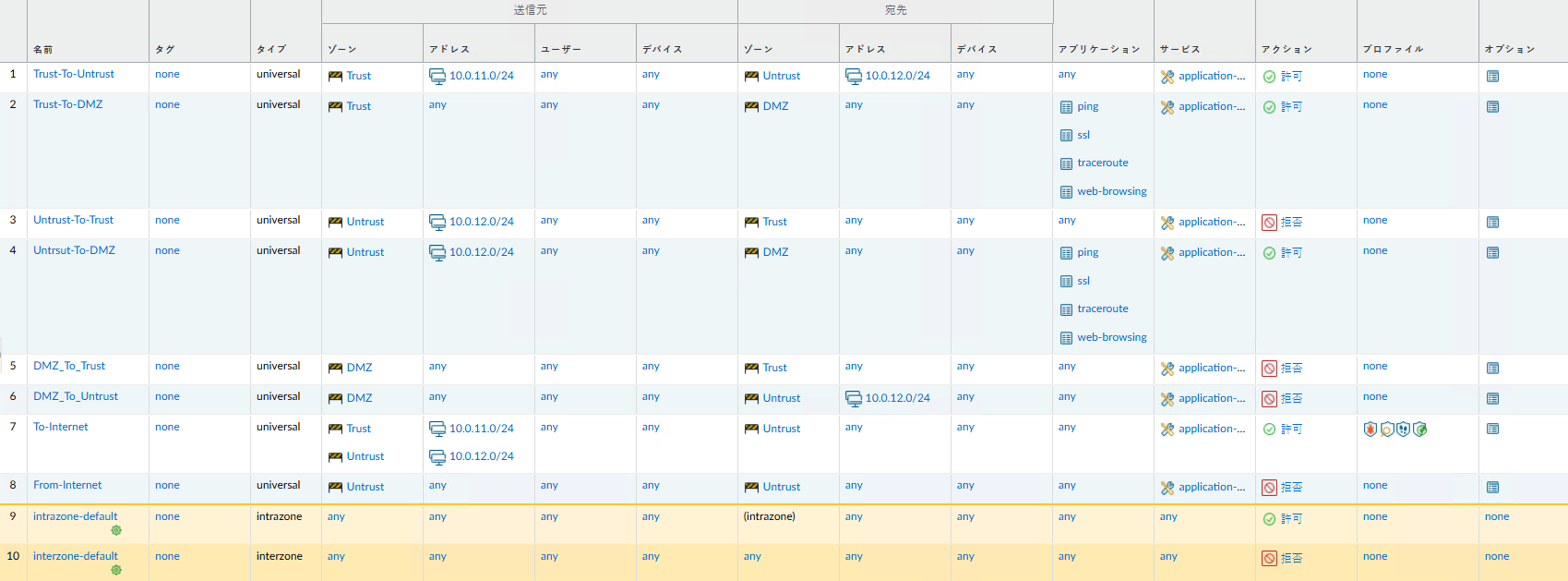Click the 名前 column header
This screenshot has height=581, width=1568.
click(43, 49)
